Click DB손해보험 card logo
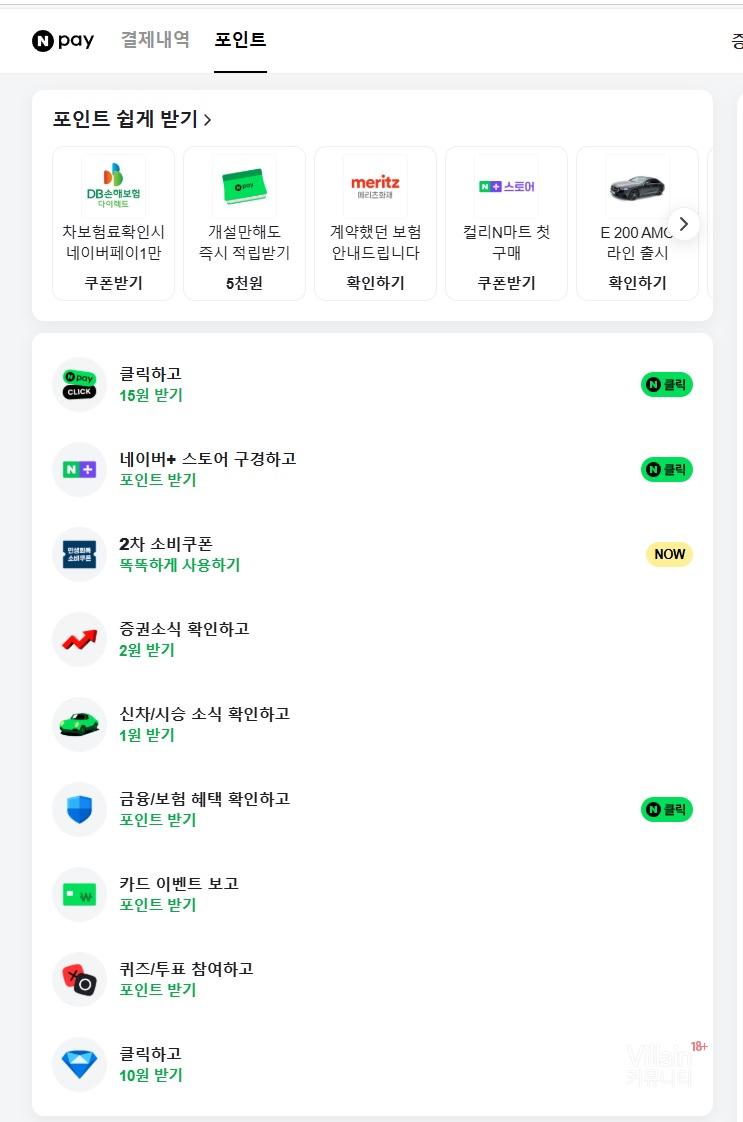This screenshot has width=743, height=1122. (x=113, y=185)
